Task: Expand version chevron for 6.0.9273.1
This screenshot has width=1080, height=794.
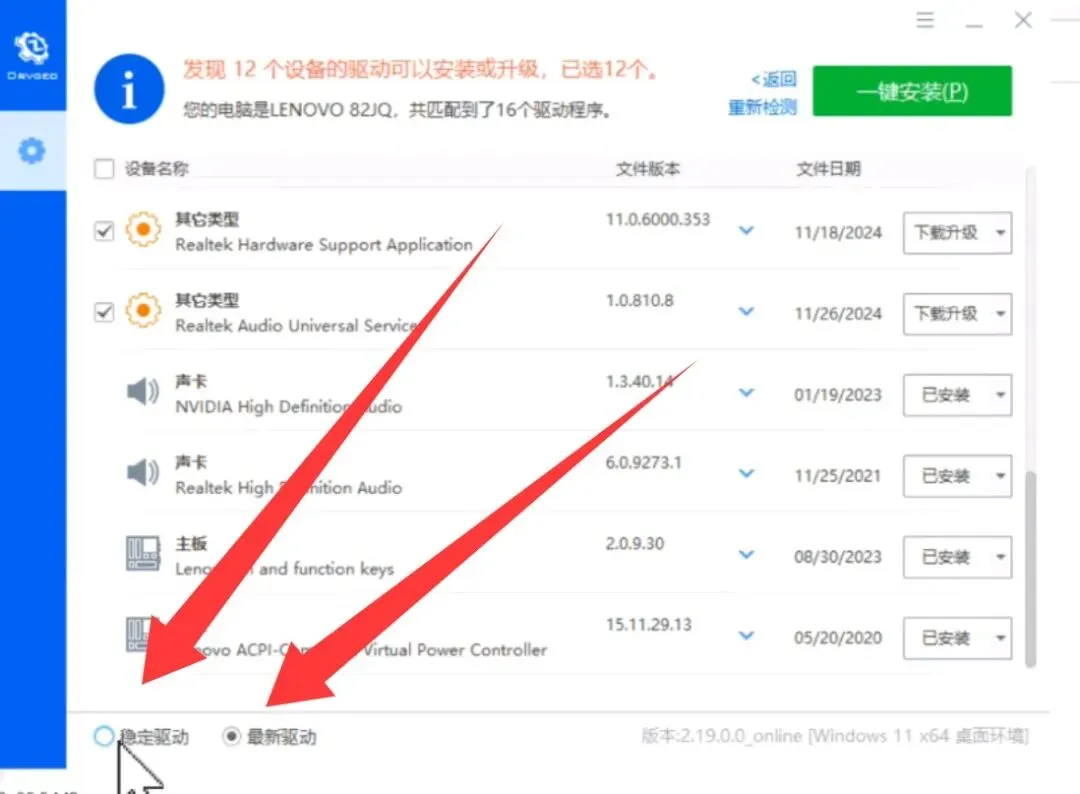Action: (x=746, y=473)
